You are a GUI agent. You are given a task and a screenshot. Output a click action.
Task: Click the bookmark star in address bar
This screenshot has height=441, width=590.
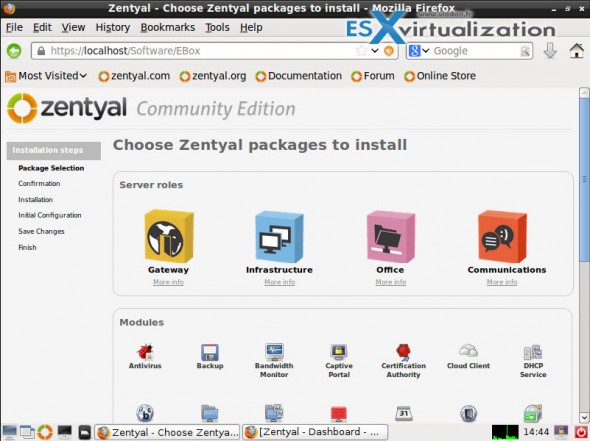tap(361, 50)
